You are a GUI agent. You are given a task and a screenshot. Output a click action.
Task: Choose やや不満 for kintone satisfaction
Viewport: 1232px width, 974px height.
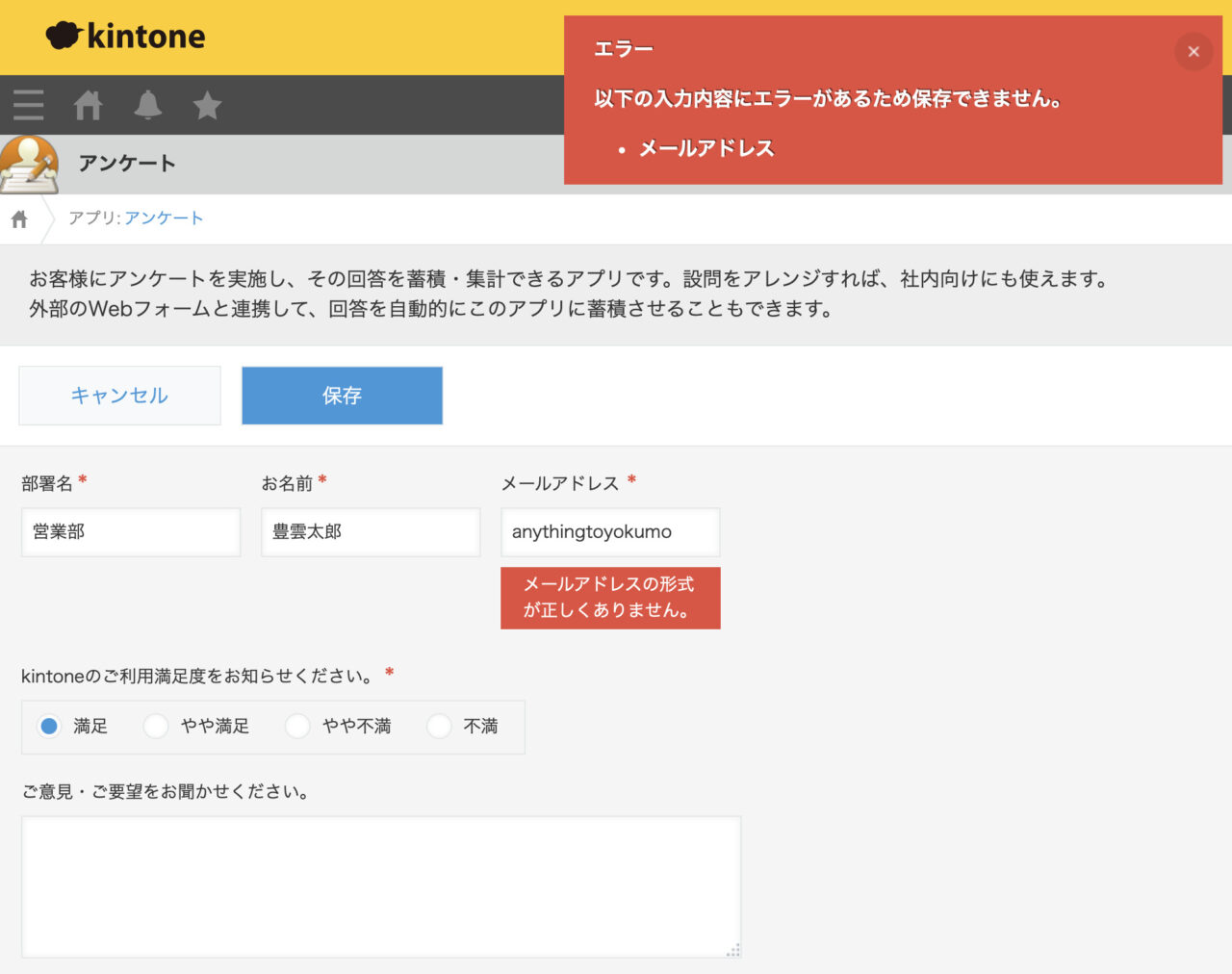click(297, 726)
